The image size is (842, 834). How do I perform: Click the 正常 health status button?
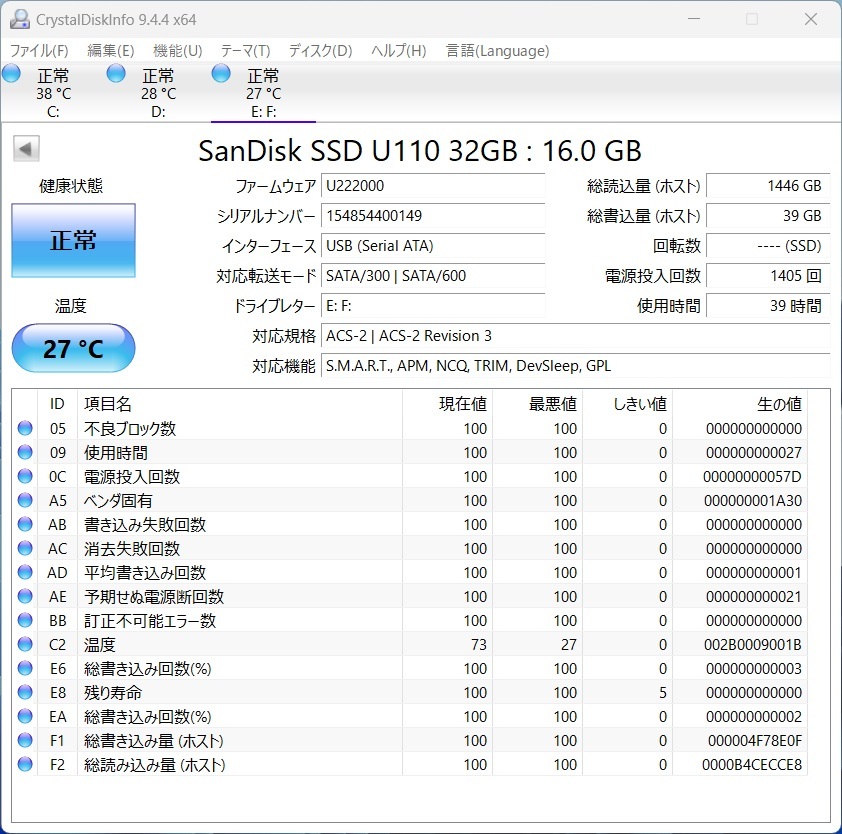(x=74, y=241)
